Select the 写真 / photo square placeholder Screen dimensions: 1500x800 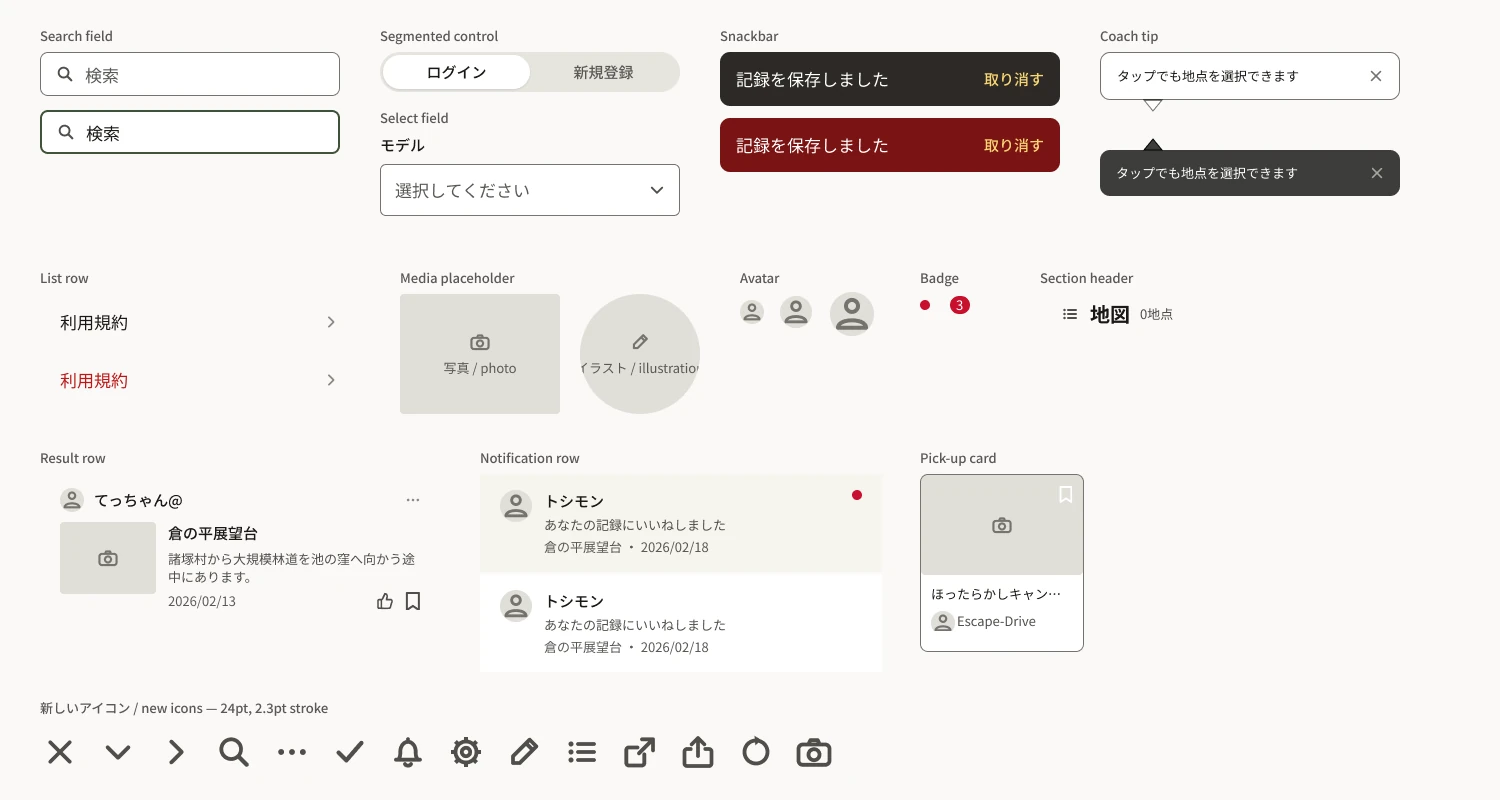coord(480,354)
